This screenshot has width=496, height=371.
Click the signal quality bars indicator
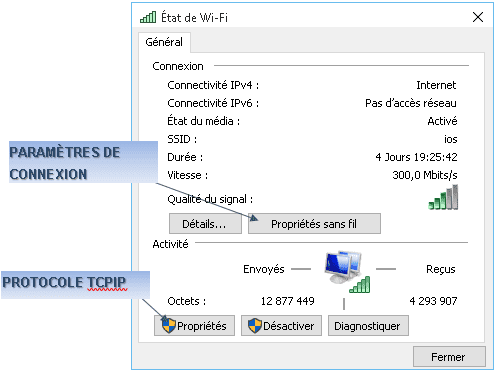point(443,197)
